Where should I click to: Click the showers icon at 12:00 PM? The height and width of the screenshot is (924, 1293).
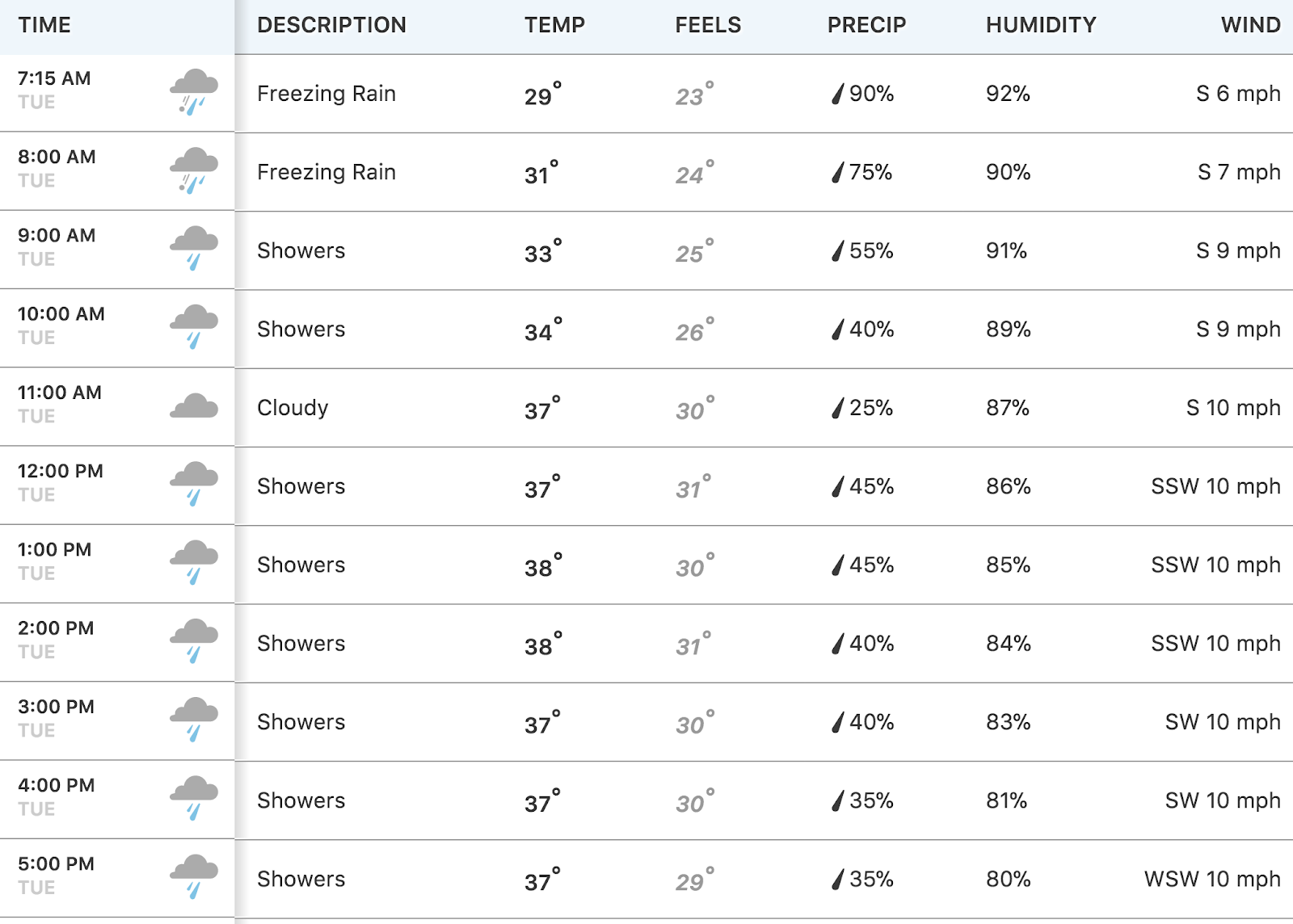tap(194, 485)
